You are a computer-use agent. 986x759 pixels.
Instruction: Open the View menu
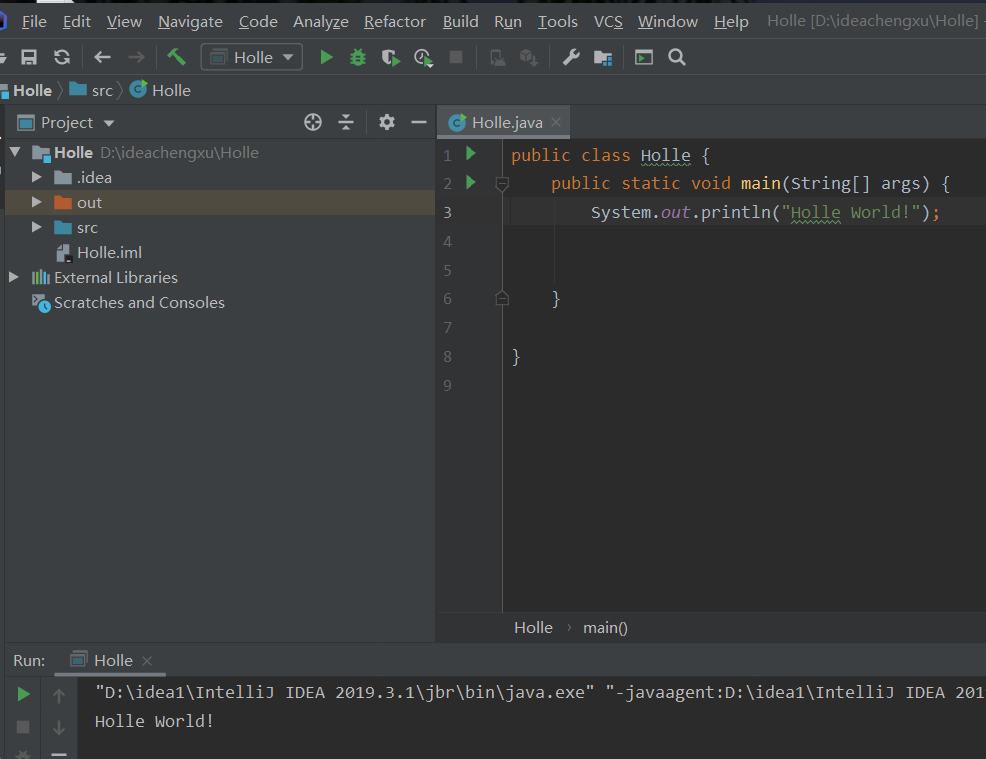(124, 22)
